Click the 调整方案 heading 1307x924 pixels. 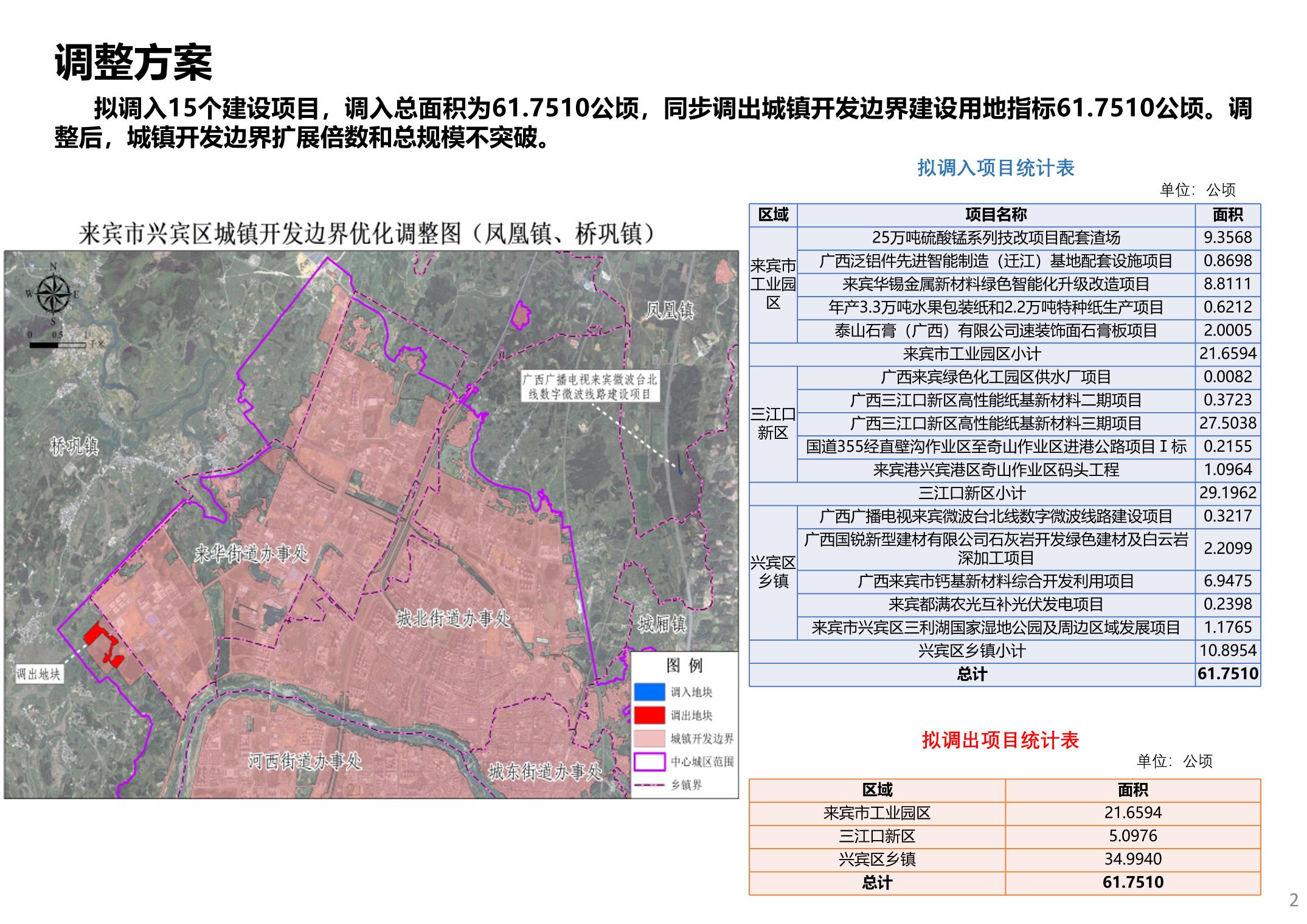point(133,63)
